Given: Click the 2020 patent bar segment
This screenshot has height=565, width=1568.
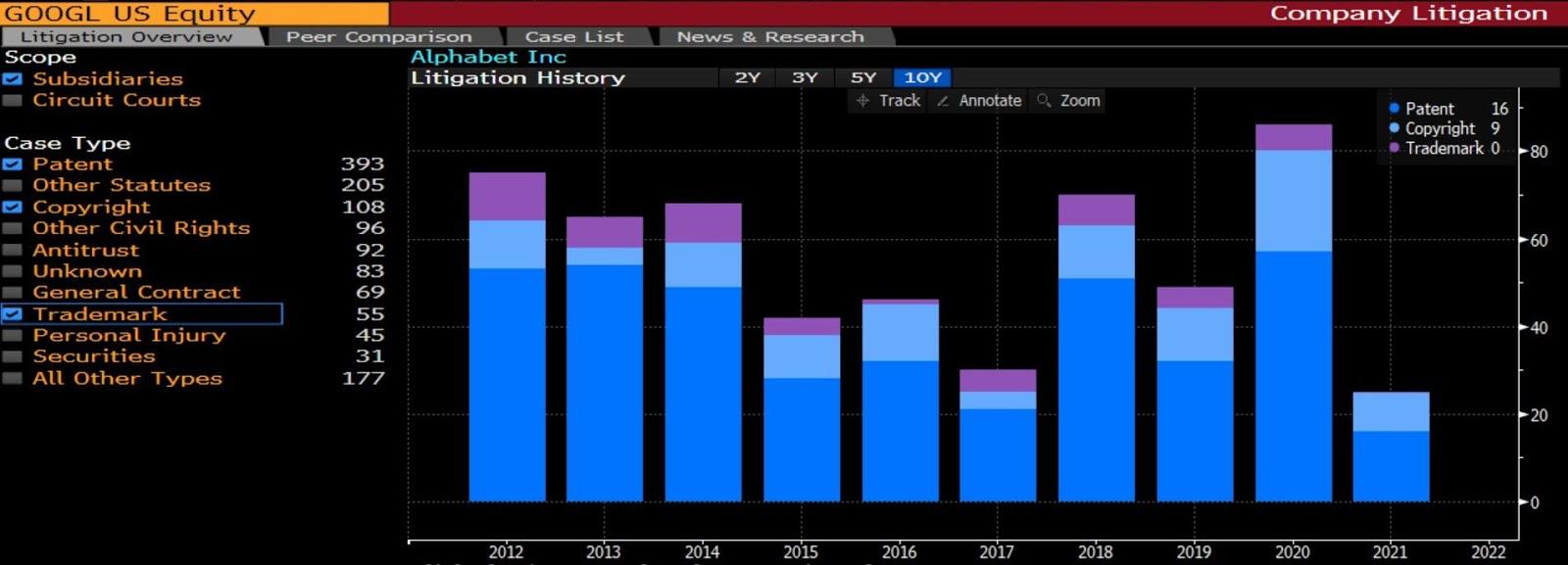Looking at the screenshot, I should (1293, 377).
